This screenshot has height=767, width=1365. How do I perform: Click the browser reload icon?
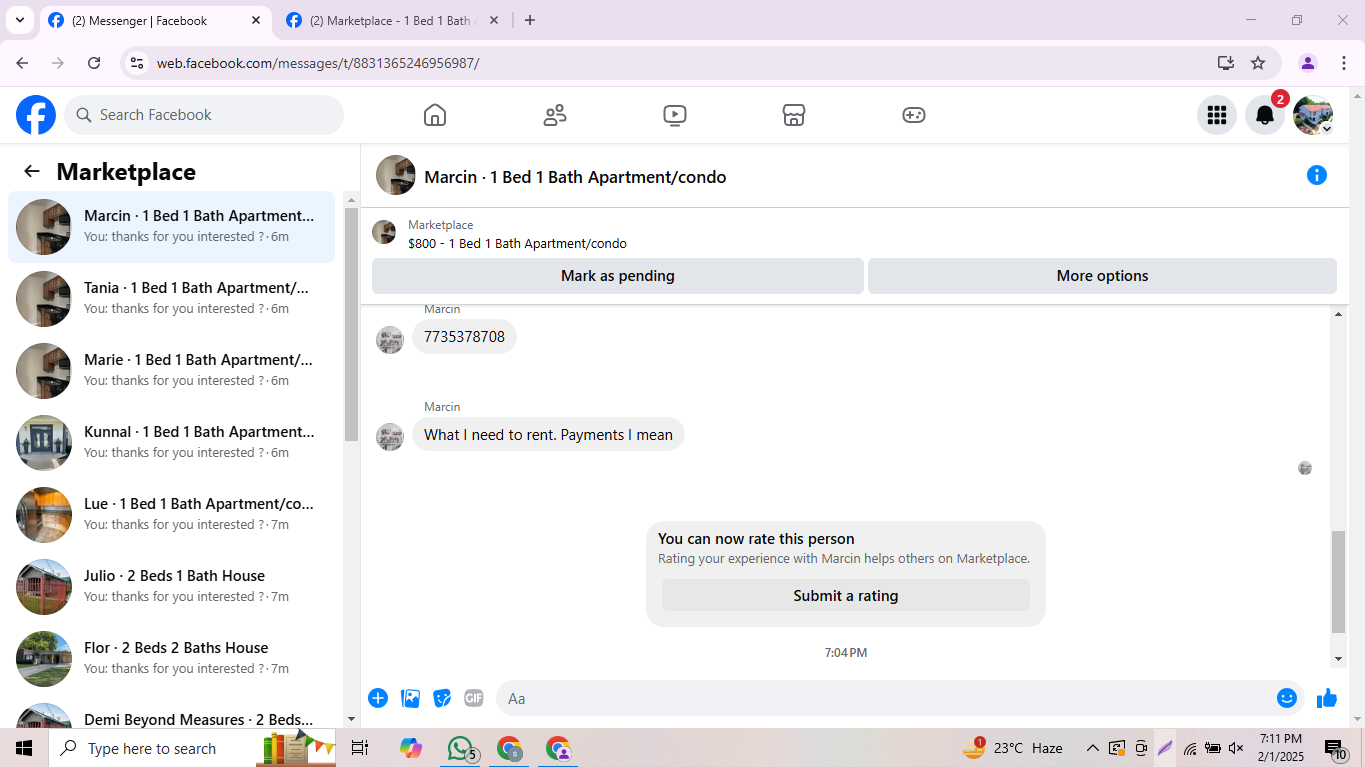pyautogui.click(x=94, y=63)
